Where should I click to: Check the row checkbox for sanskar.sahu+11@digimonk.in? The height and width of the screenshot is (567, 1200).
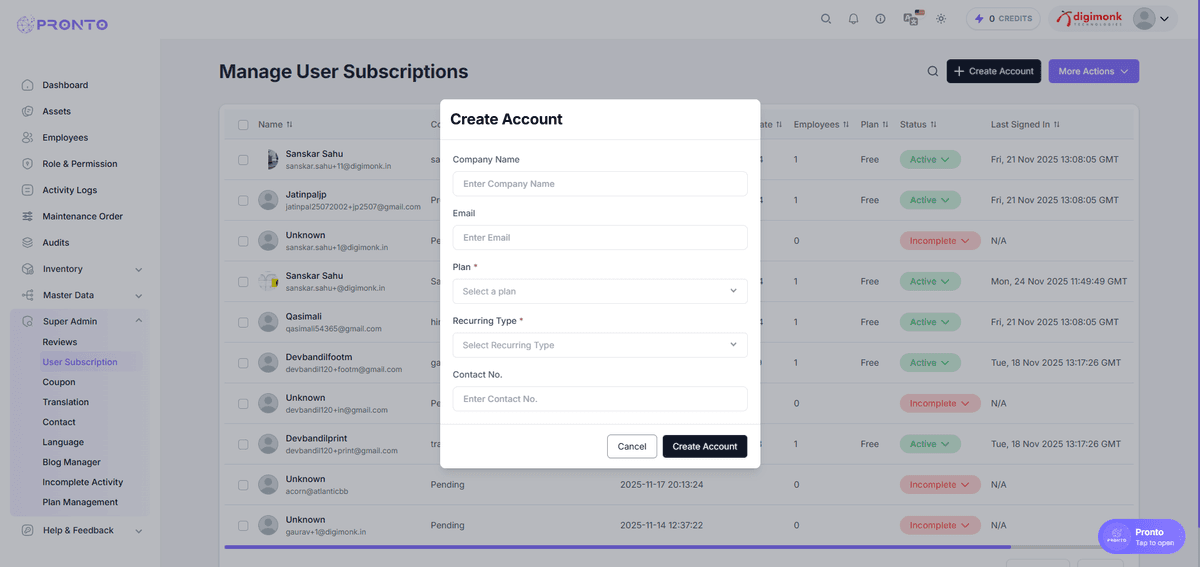click(x=243, y=160)
